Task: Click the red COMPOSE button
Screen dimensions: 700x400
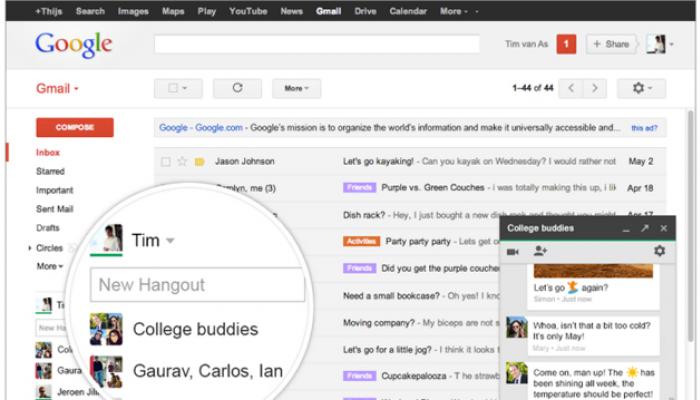Action: click(75, 127)
